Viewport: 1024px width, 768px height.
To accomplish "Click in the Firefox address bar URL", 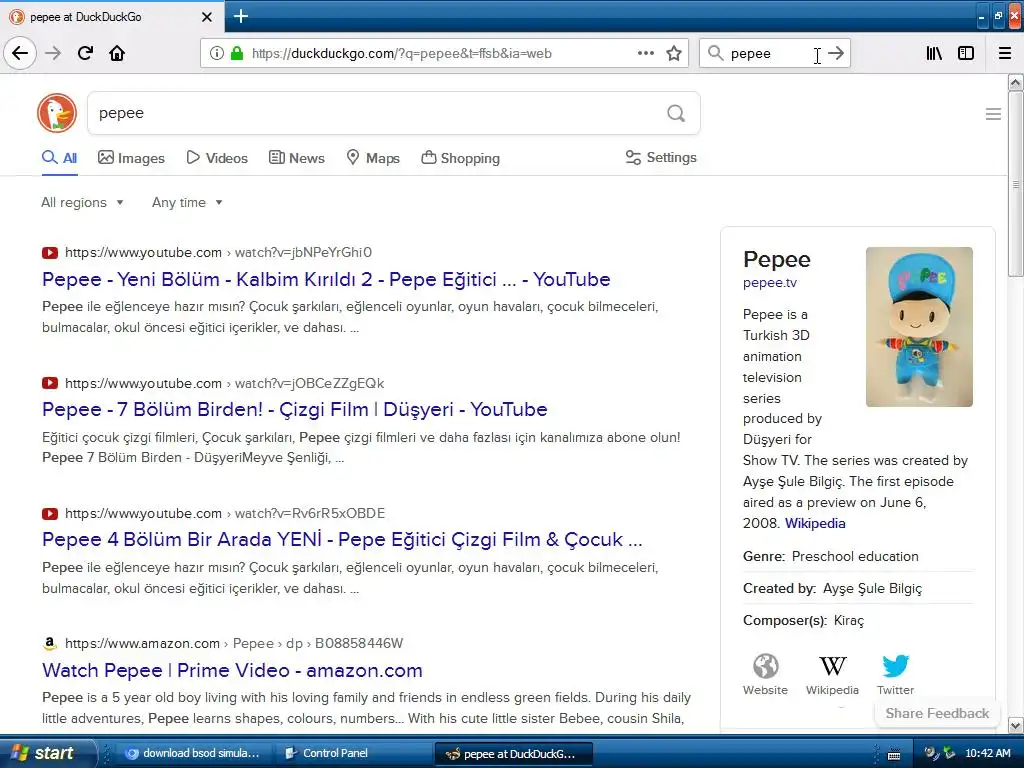I will point(402,54).
